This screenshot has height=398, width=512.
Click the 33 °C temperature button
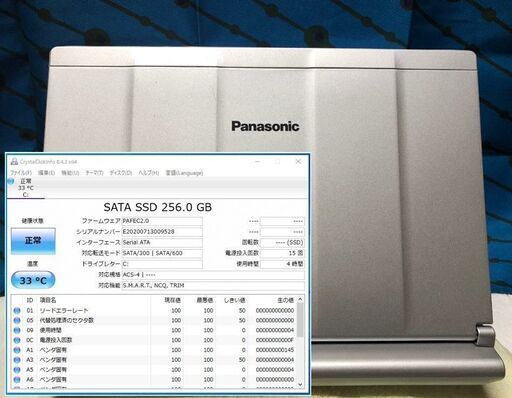[x=33, y=280]
